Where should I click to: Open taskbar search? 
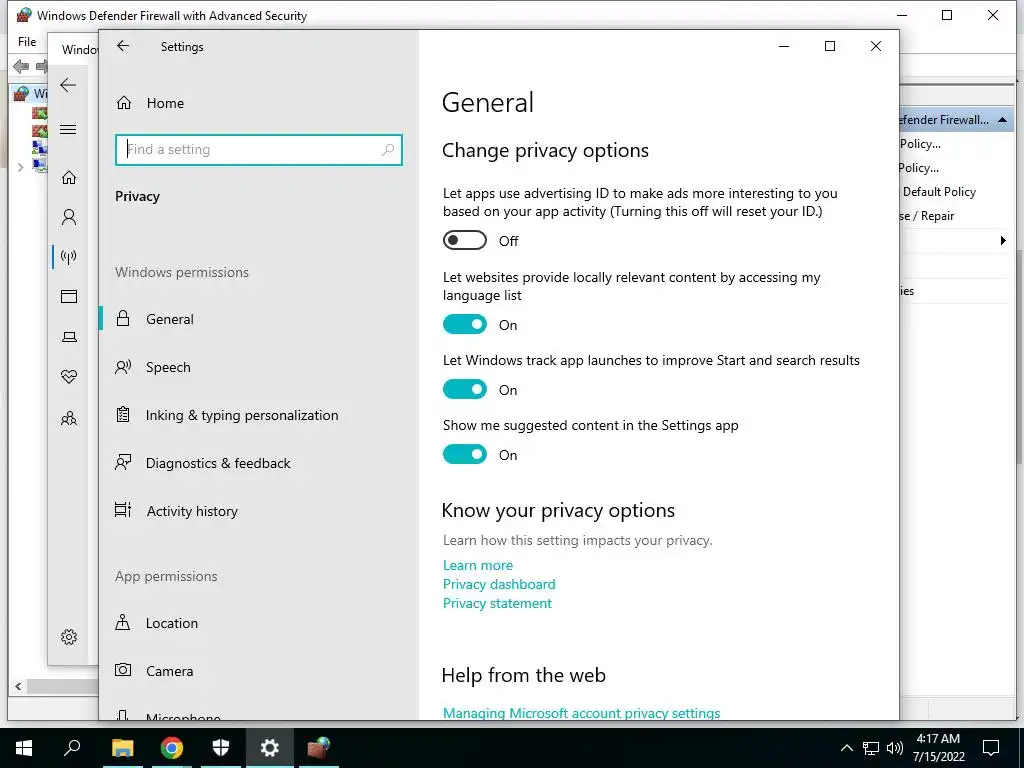[x=72, y=748]
